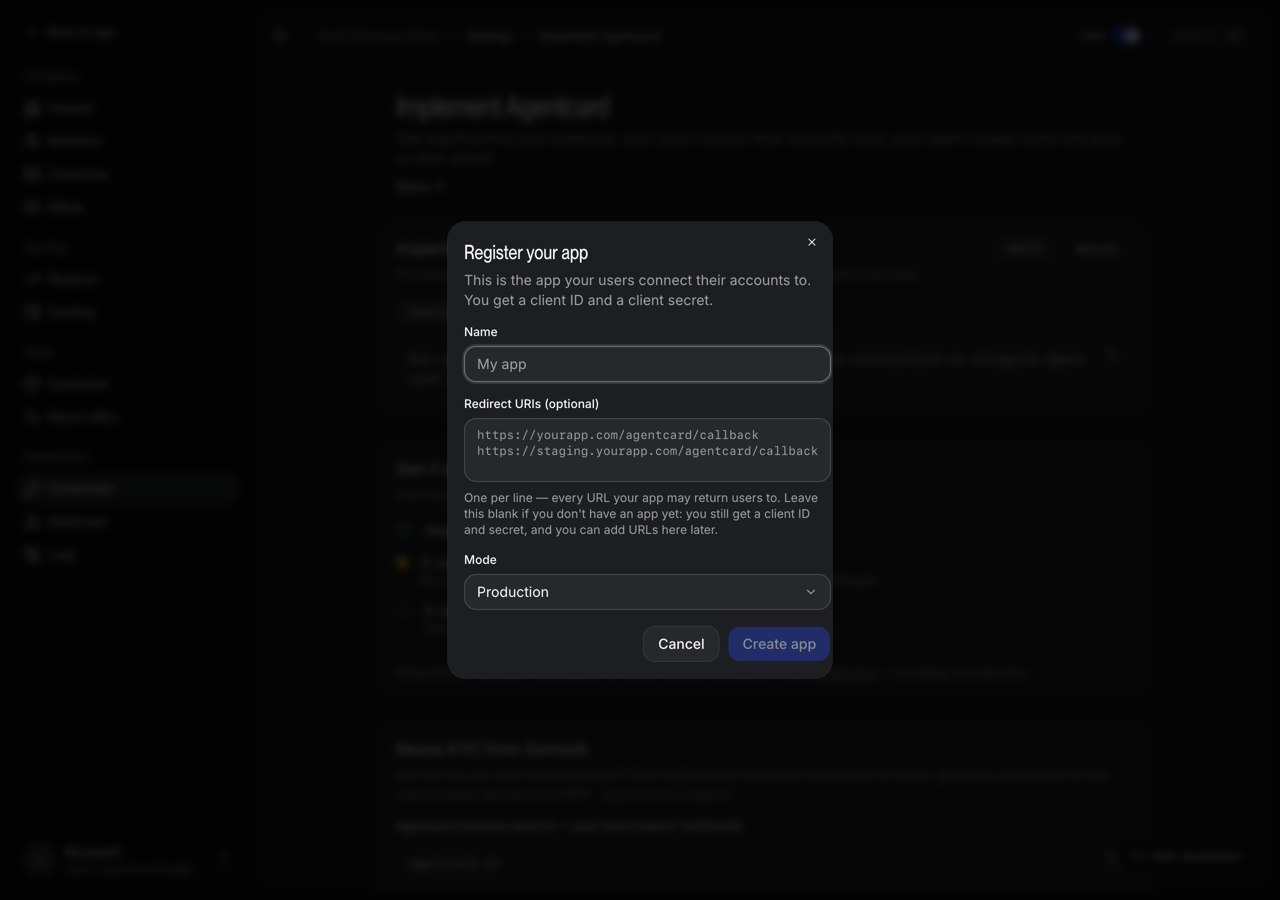Click into the Redirect URIs text area
This screenshot has height=900, width=1280.
647,450
